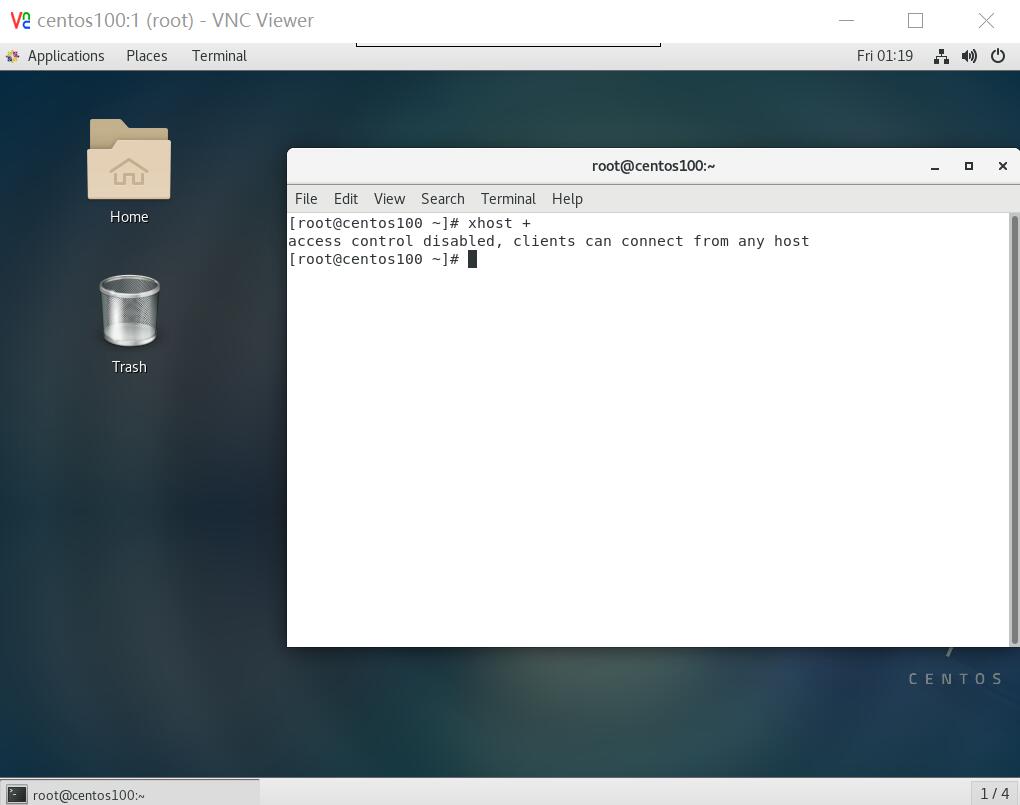
Task: Click terminal icon in bottom taskbar
Action: (17, 794)
